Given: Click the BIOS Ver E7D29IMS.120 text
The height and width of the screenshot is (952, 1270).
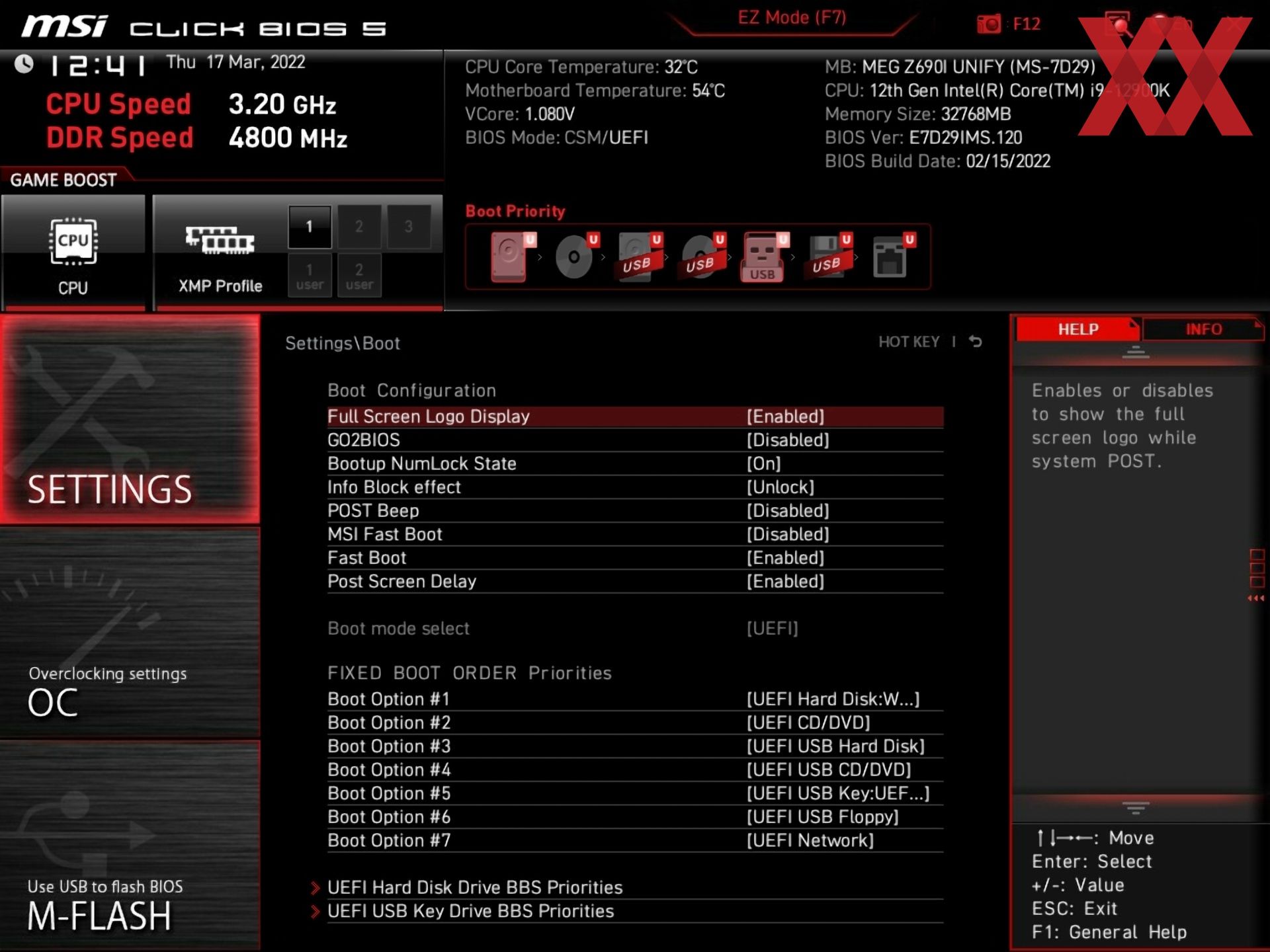Looking at the screenshot, I should [x=923, y=138].
